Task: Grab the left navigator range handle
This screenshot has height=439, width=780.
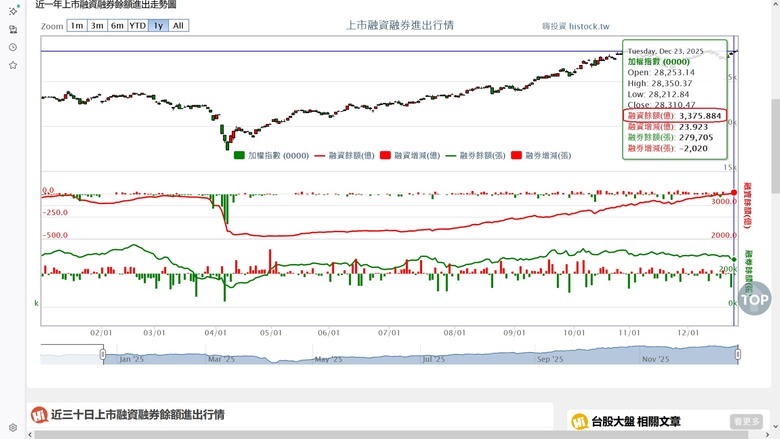Action: pyautogui.click(x=102, y=354)
